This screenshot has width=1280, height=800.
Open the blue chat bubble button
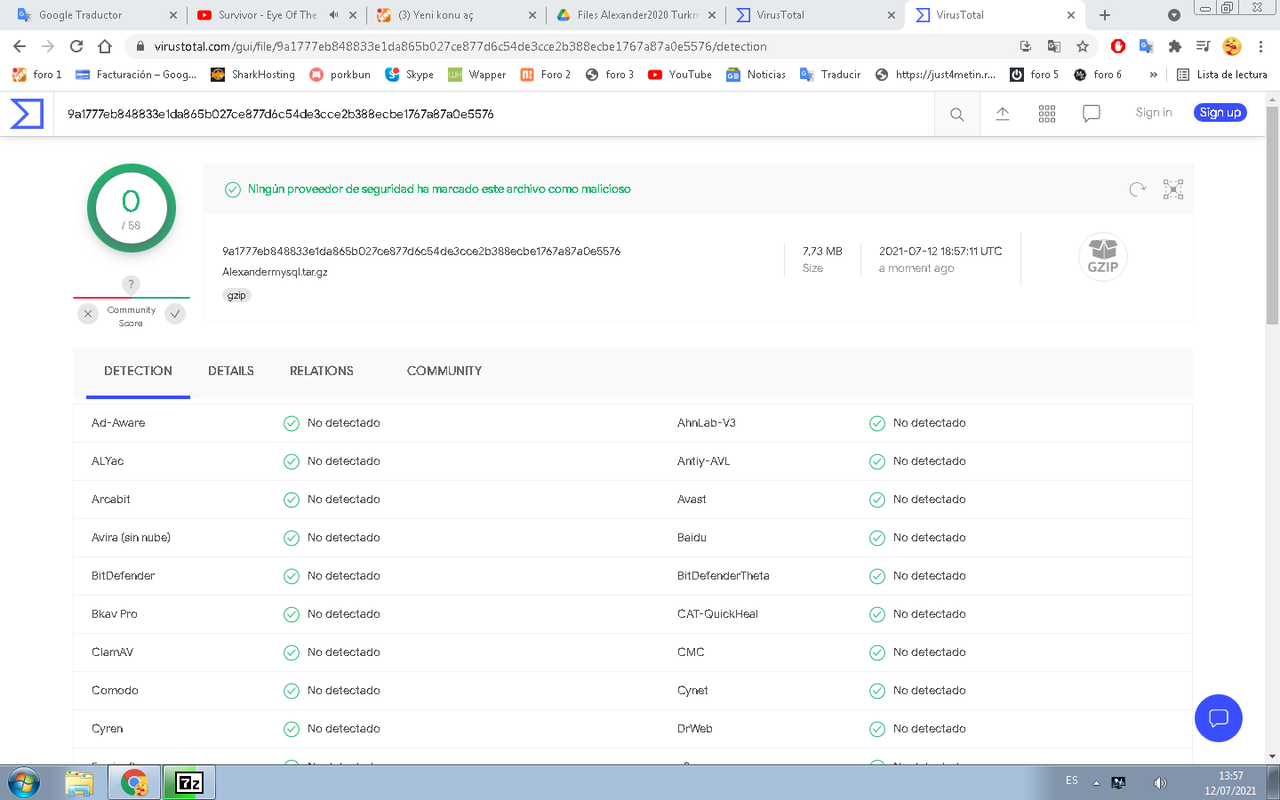coord(1218,717)
